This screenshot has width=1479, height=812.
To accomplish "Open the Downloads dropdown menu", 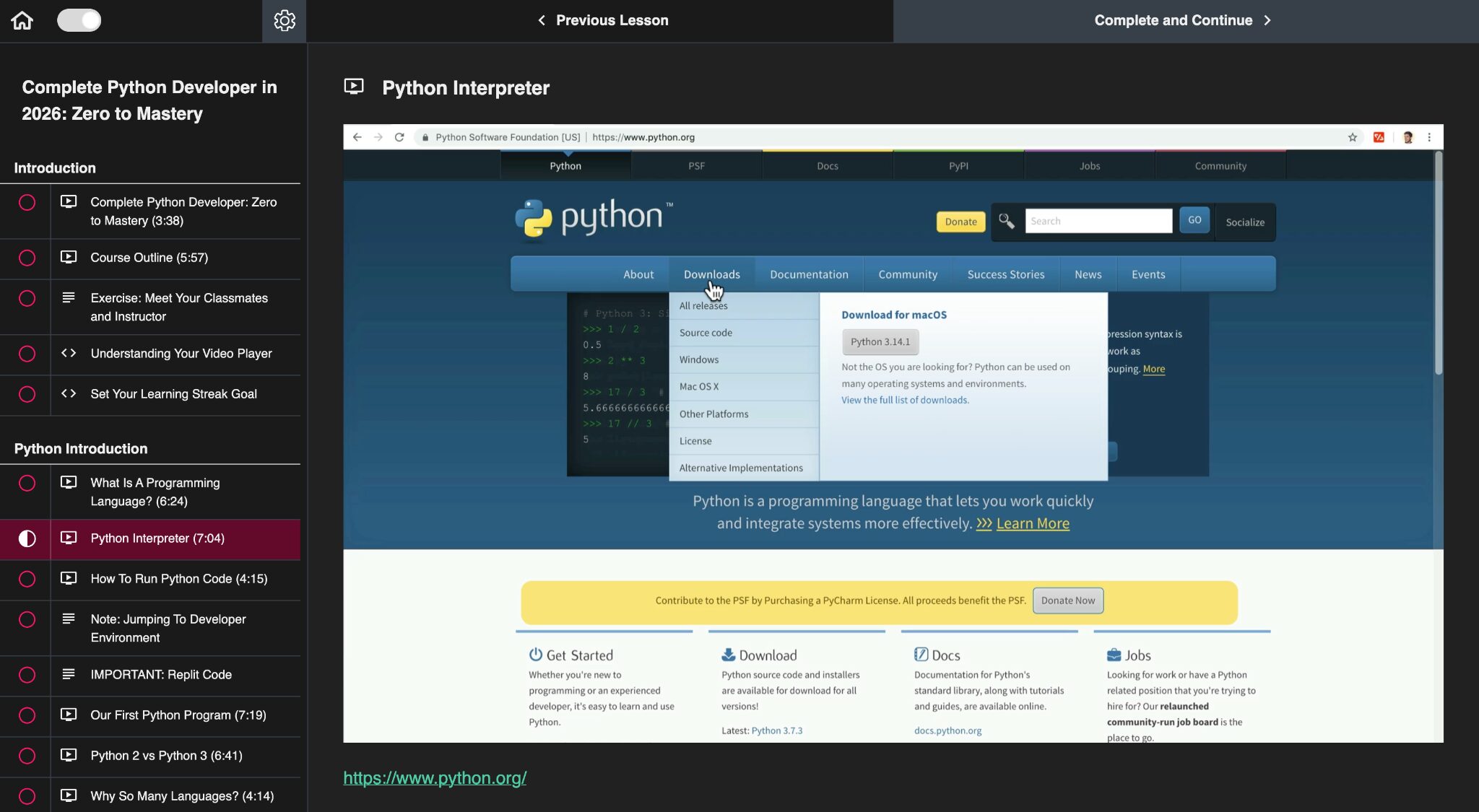I will pos(711,274).
